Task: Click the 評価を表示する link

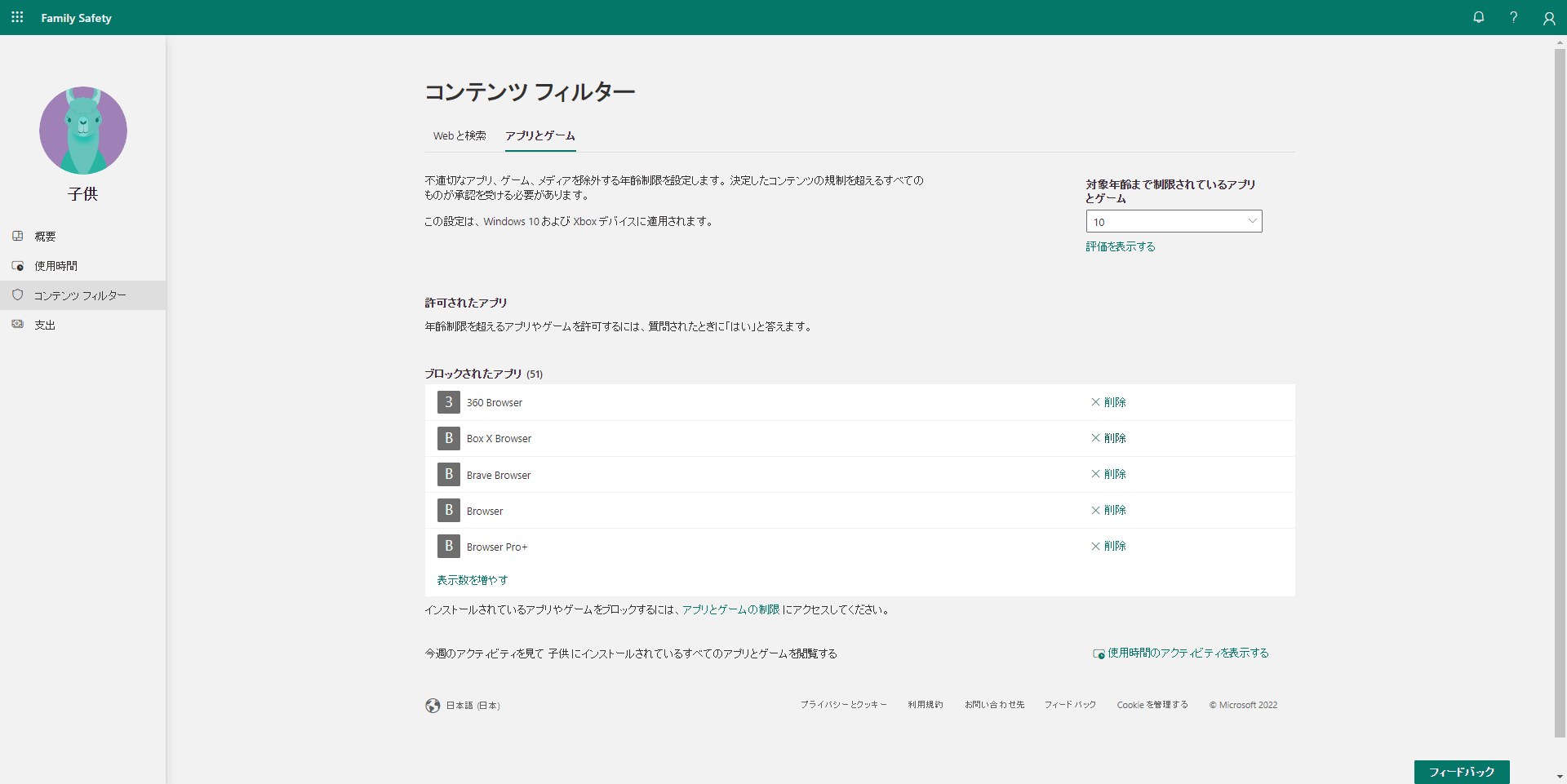Action: pos(1121,246)
